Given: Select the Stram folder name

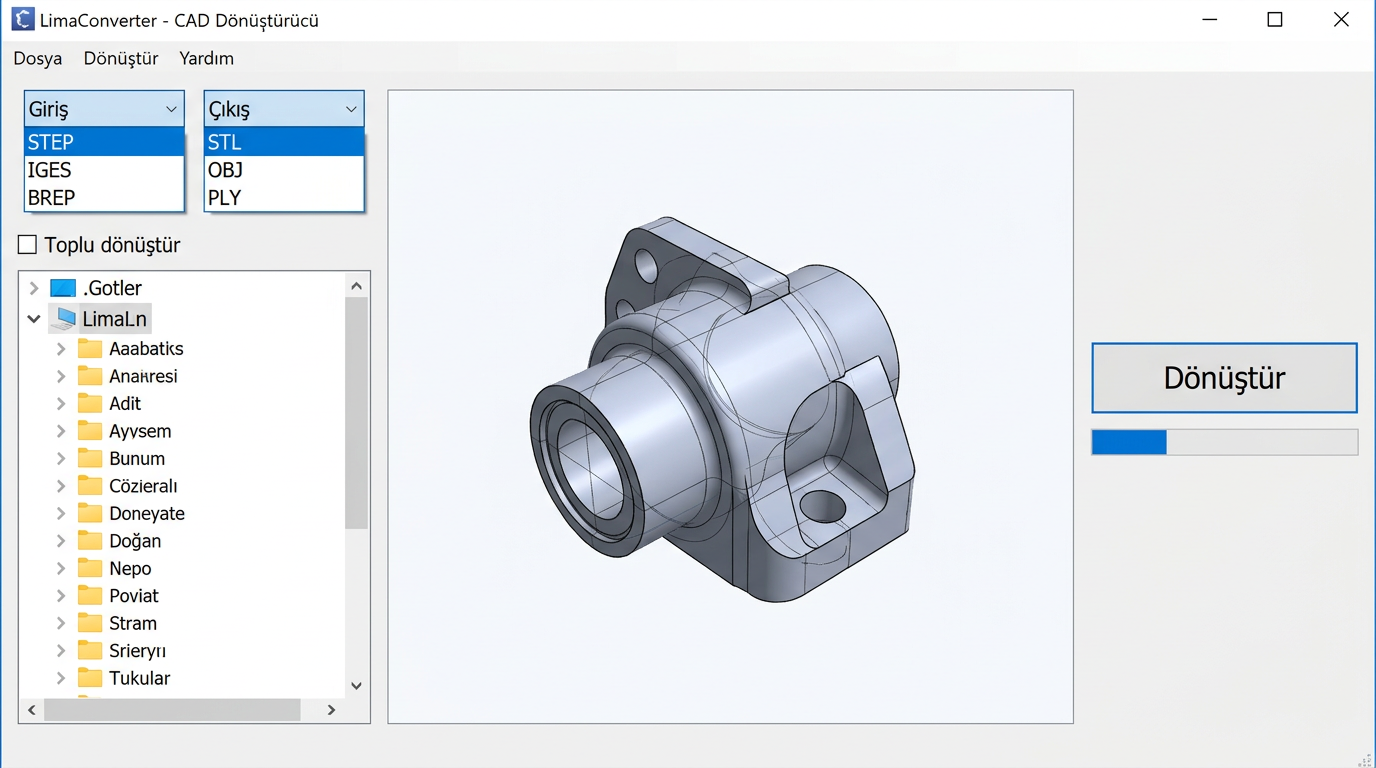Looking at the screenshot, I should (133, 623).
